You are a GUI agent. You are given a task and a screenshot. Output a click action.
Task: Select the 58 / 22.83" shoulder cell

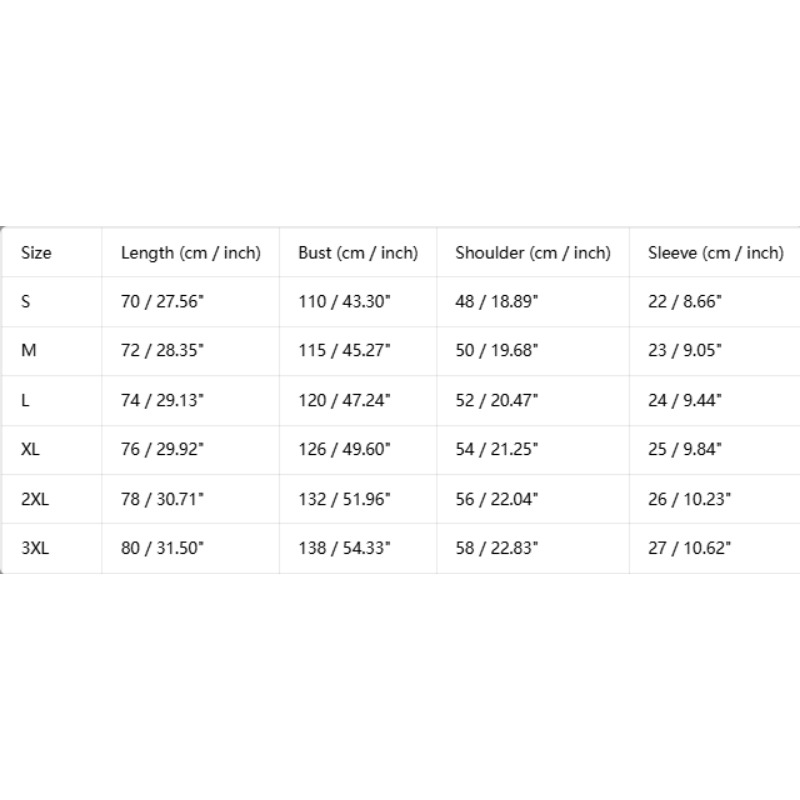496,548
